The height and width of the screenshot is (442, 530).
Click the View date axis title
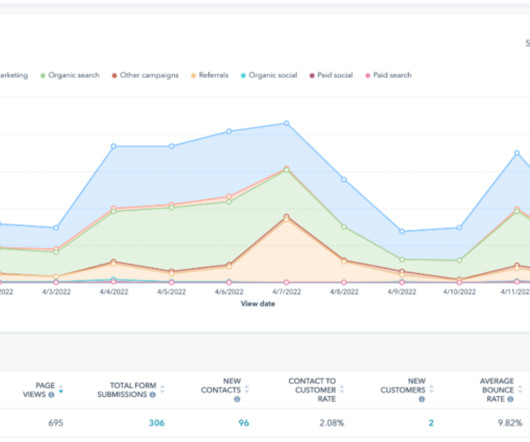[258, 303]
